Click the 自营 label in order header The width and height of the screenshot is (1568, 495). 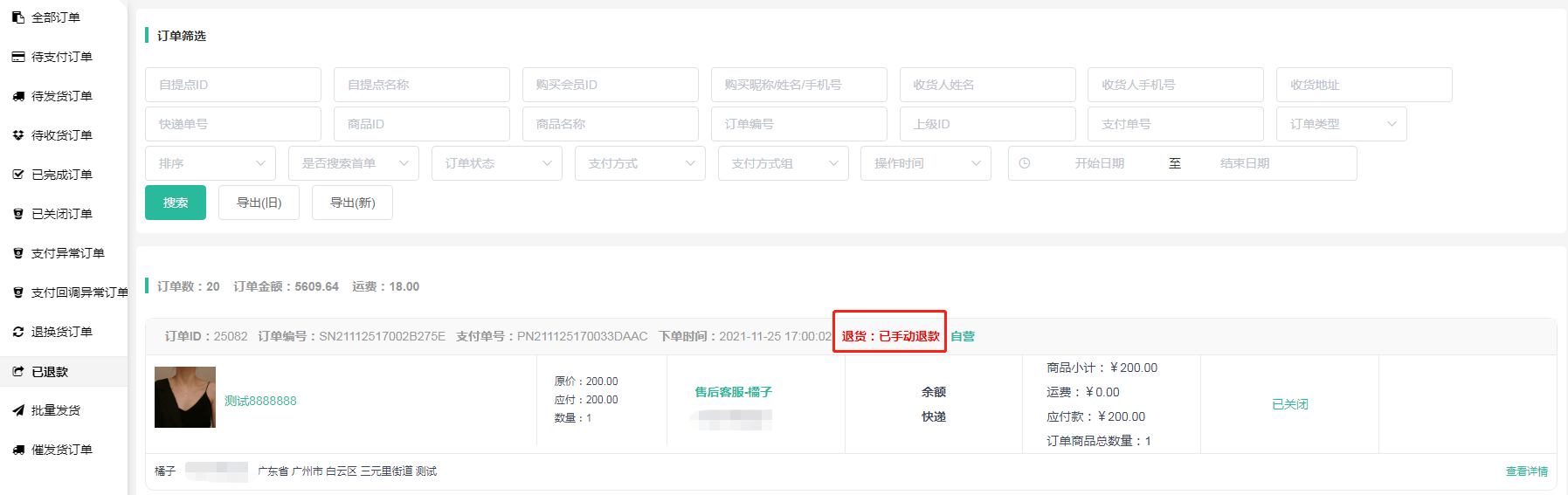[x=963, y=336]
